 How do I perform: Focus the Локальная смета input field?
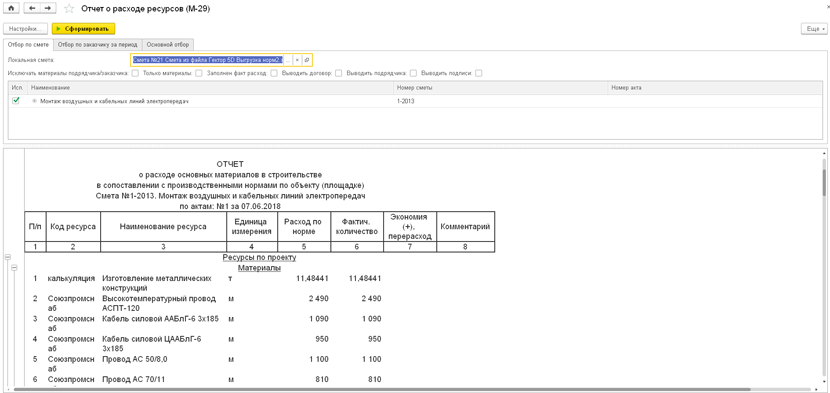(208, 60)
